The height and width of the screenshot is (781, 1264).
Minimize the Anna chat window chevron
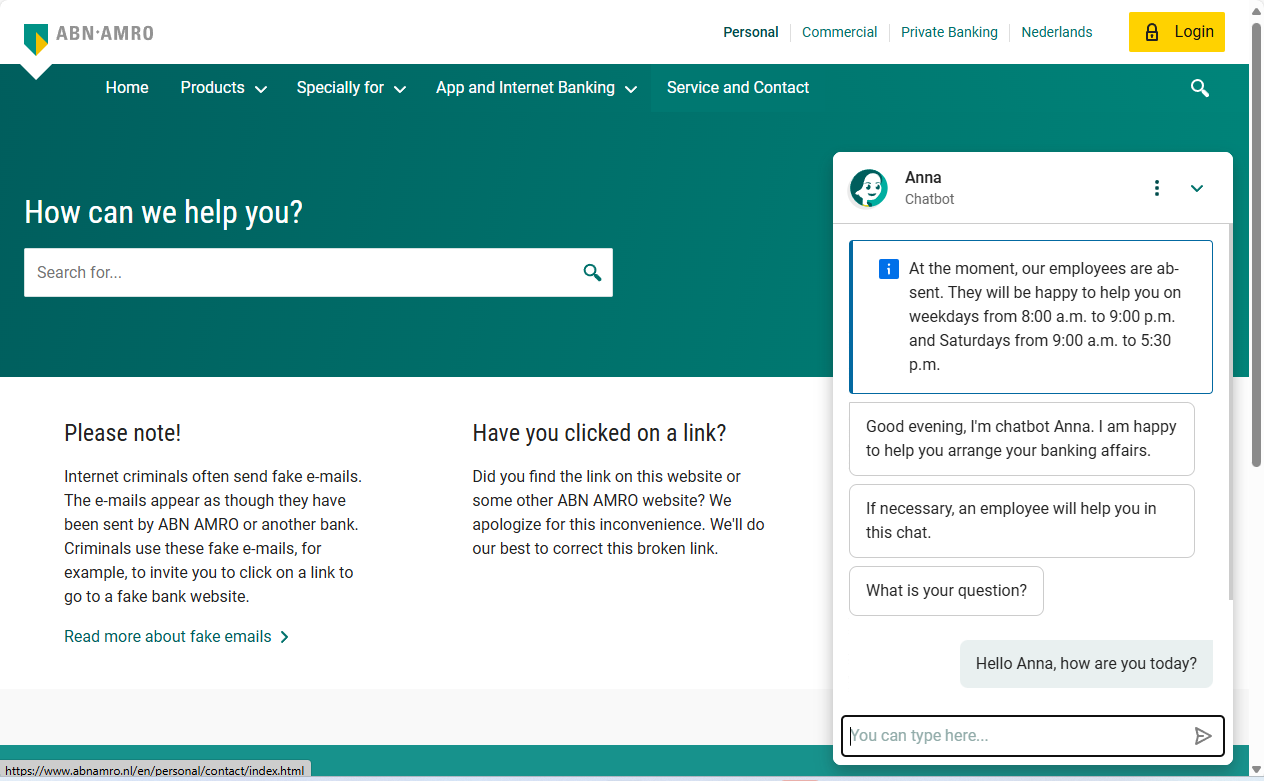pos(1197,188)
